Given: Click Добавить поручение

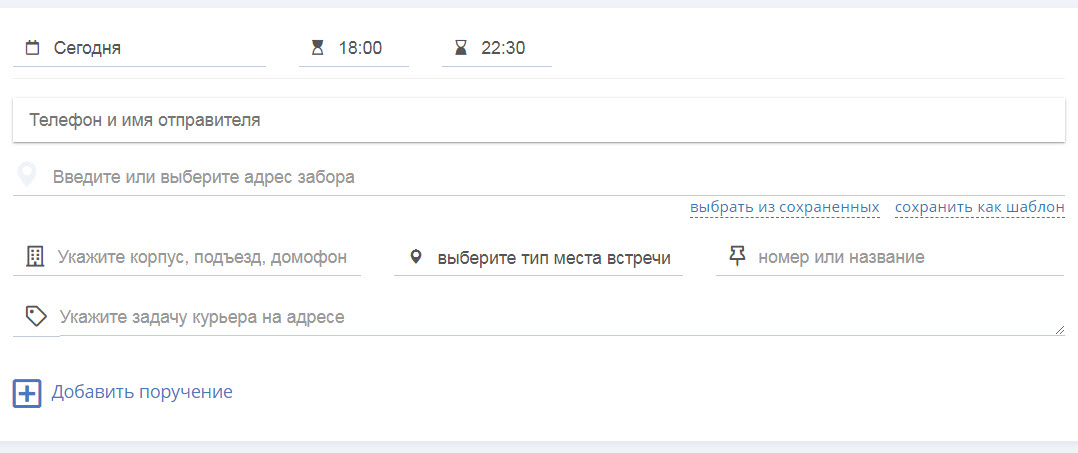Looking at the screenshot, I should point(142,392).
